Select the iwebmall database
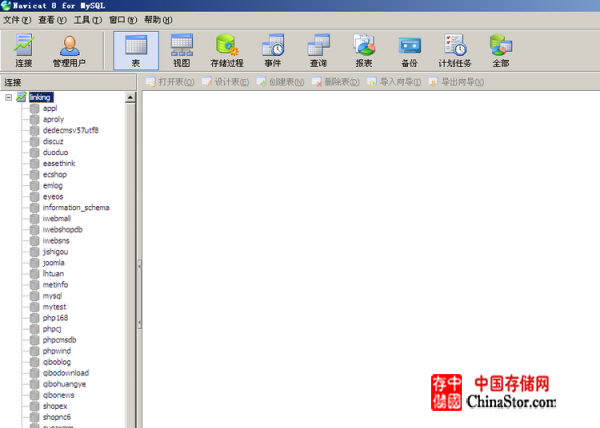Viewport: 600px width, 428px height. pos(57,218)
